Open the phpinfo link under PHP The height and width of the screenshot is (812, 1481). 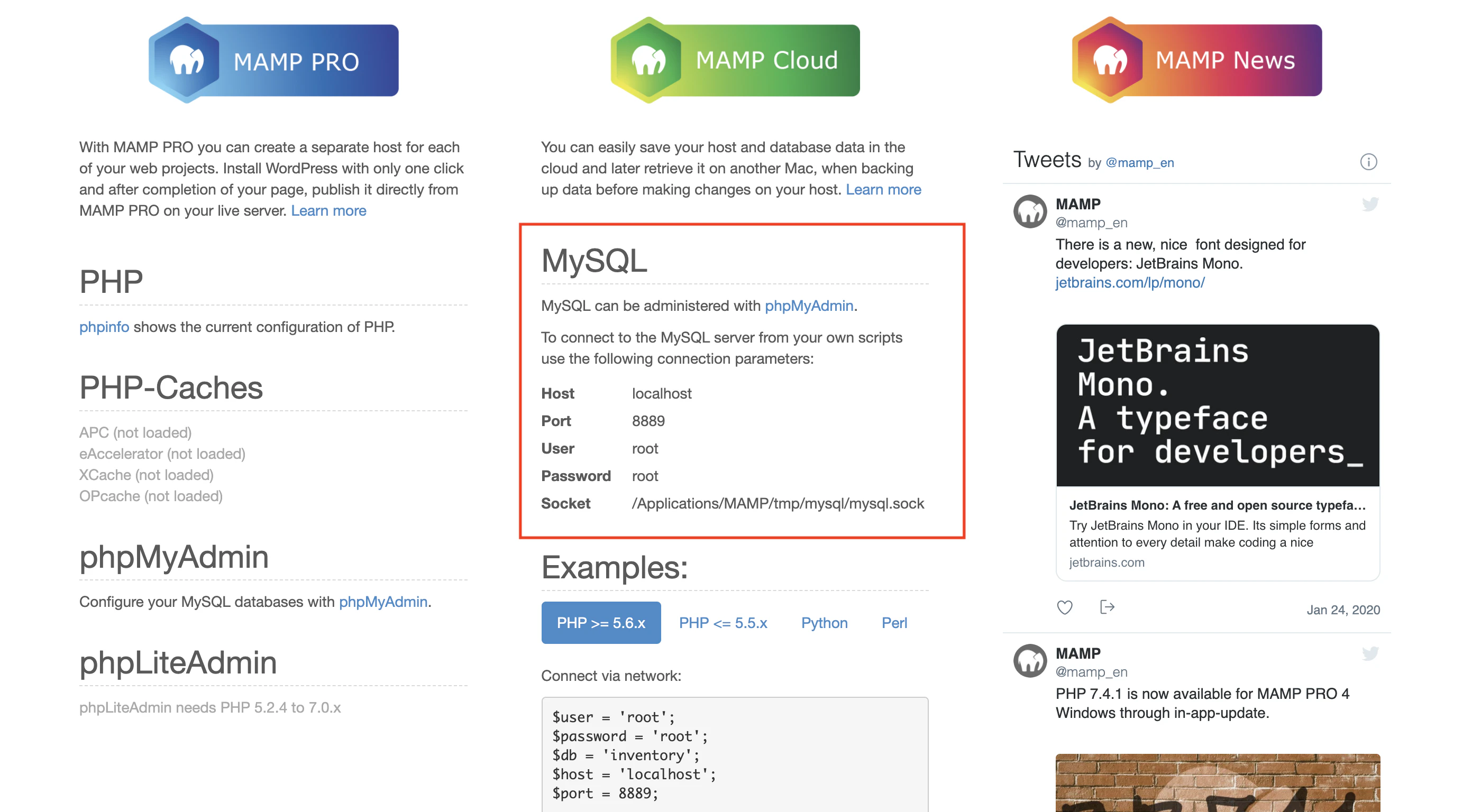tap(104, 327)
